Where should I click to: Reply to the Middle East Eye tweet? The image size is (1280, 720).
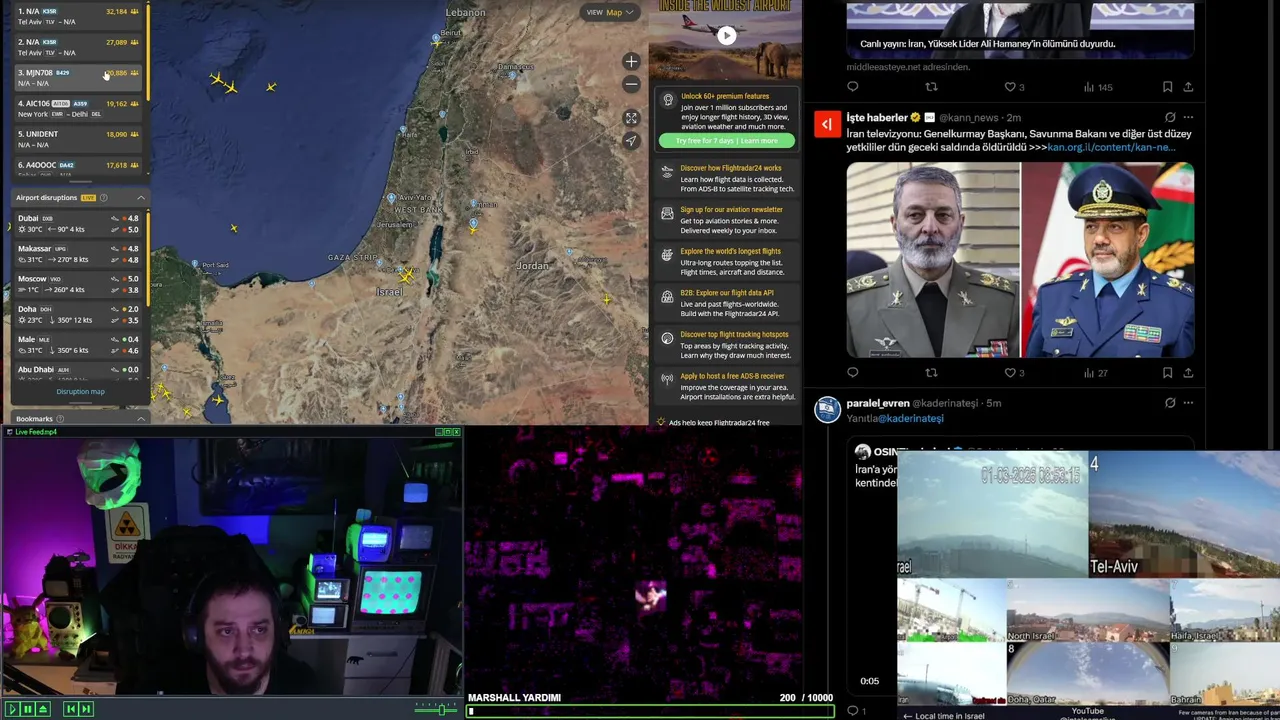(x=853, y=87)
